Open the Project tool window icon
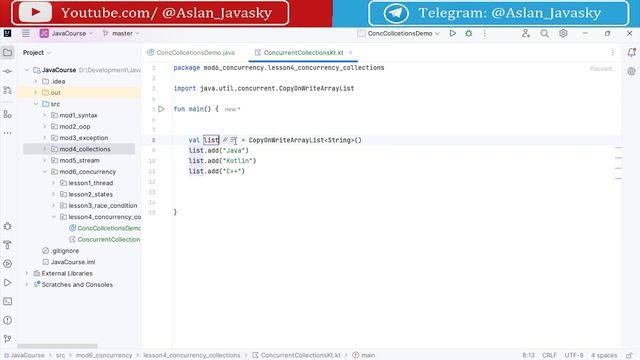This screenshot has width=640, height=360. point(7,52)
